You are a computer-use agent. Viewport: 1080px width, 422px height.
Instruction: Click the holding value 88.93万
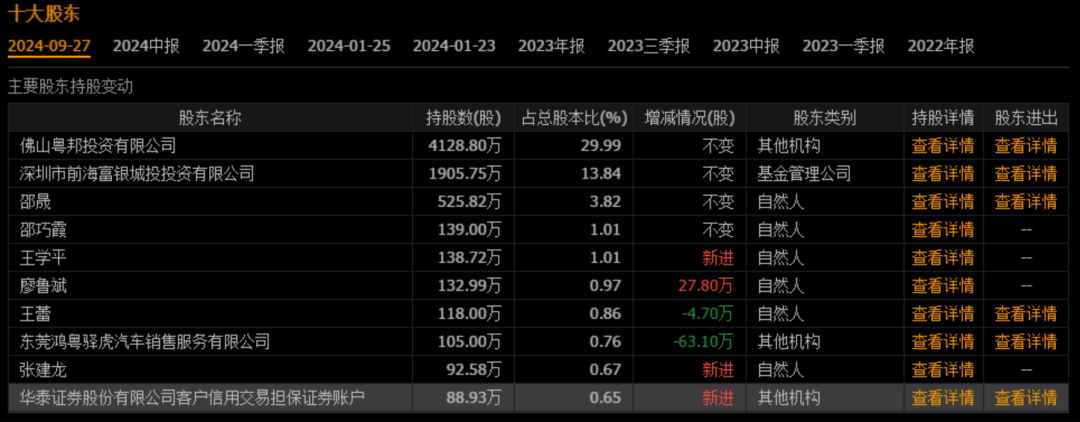tap(474, 397)
